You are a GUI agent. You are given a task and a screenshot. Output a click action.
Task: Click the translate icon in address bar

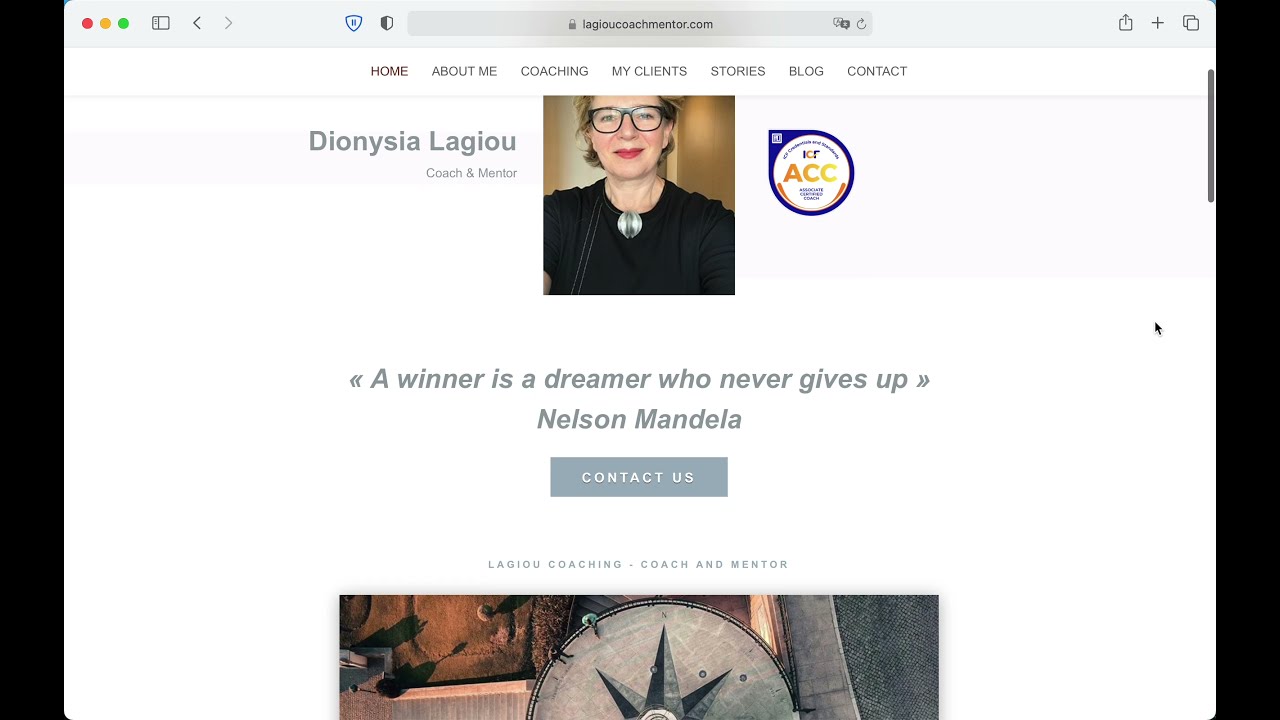[x=841, y=24]
